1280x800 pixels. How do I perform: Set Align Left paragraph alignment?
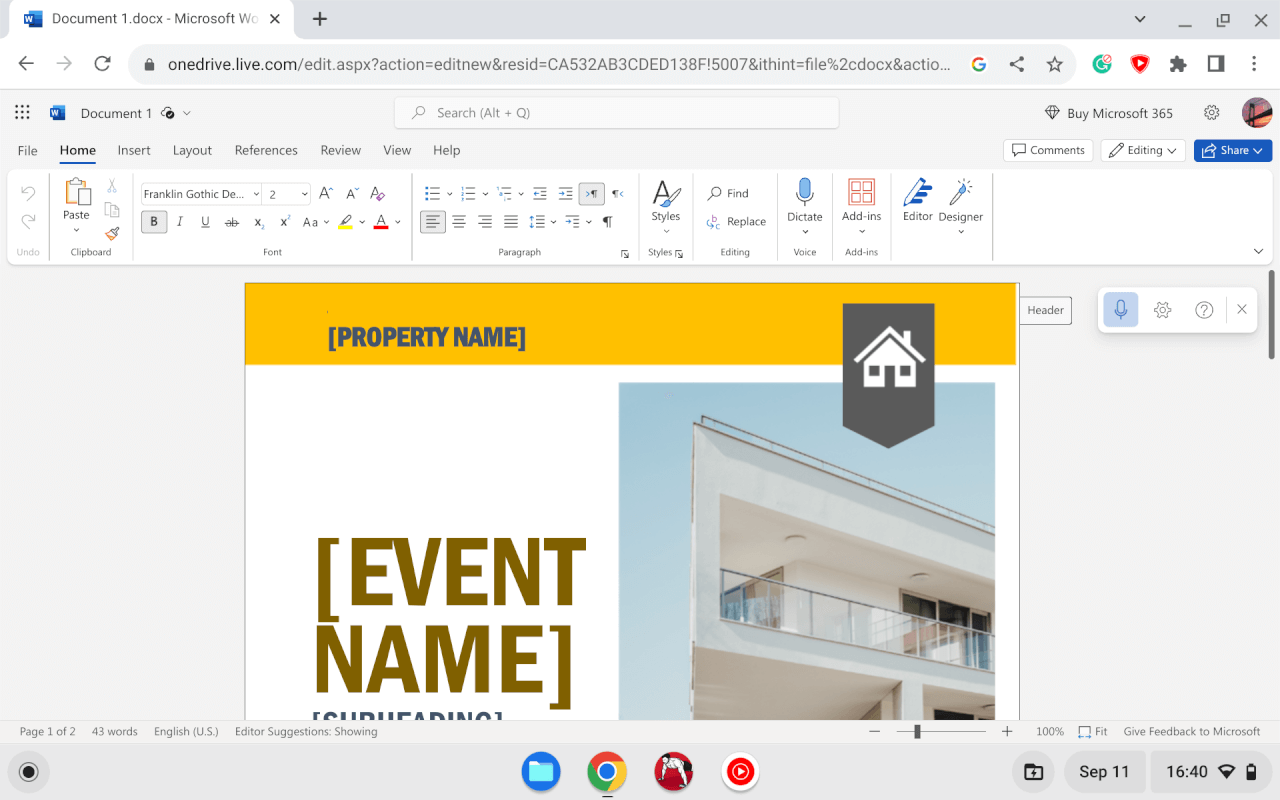coord(433,222)
